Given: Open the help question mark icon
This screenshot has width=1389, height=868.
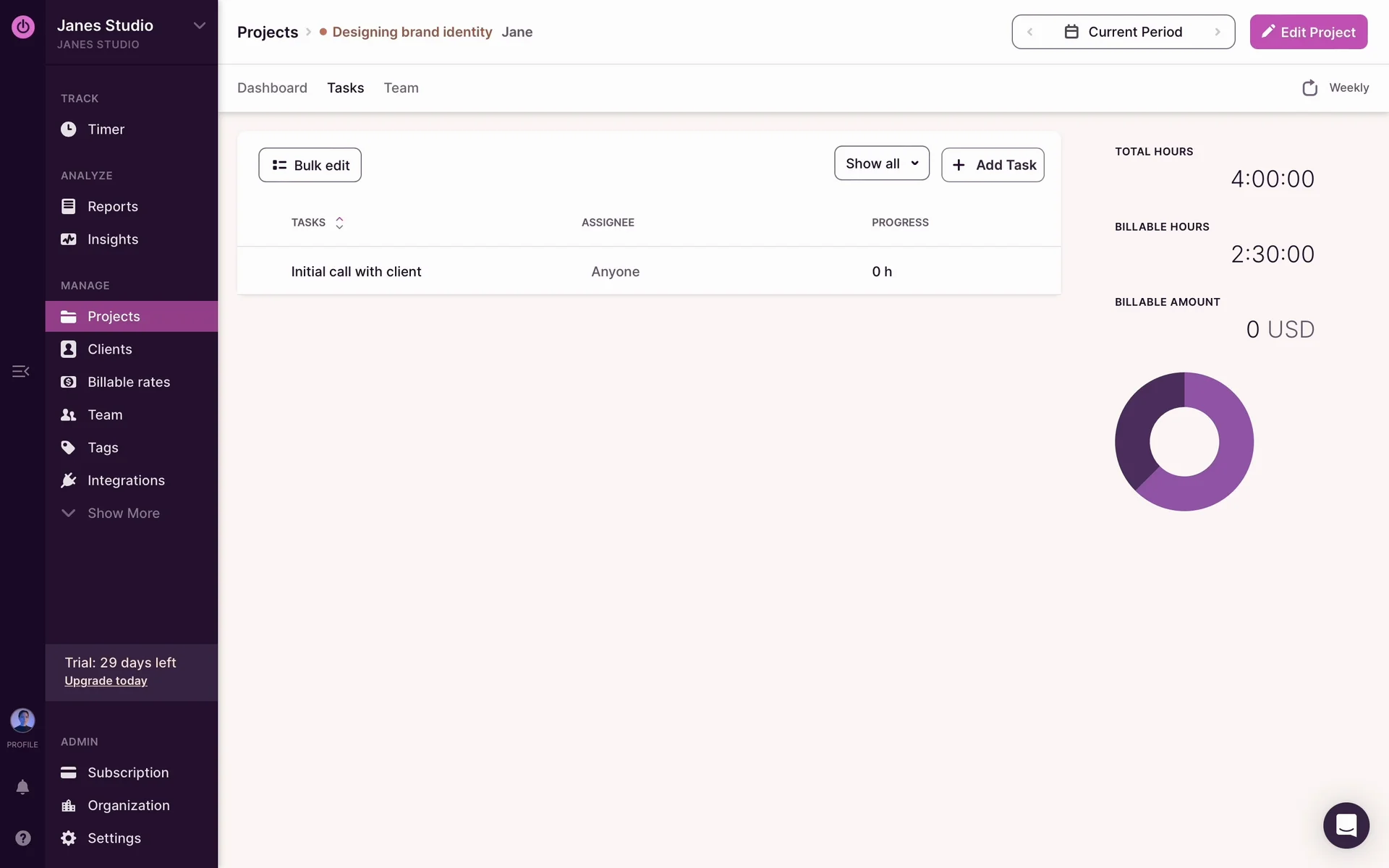Looking at the screenshot, I should pos(22,838).
